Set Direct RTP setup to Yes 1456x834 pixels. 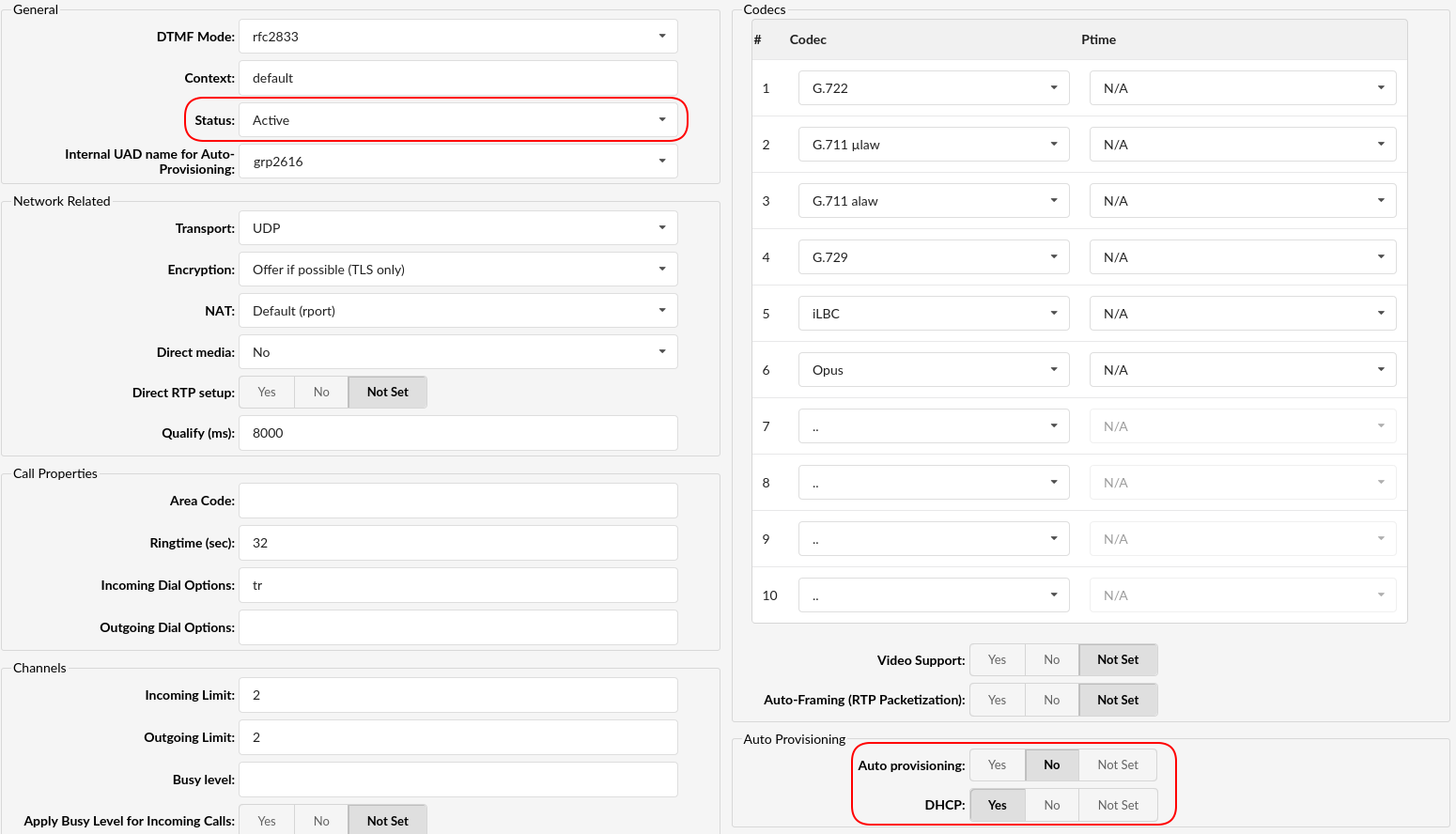pyautogui.click(x=267, y=393)
